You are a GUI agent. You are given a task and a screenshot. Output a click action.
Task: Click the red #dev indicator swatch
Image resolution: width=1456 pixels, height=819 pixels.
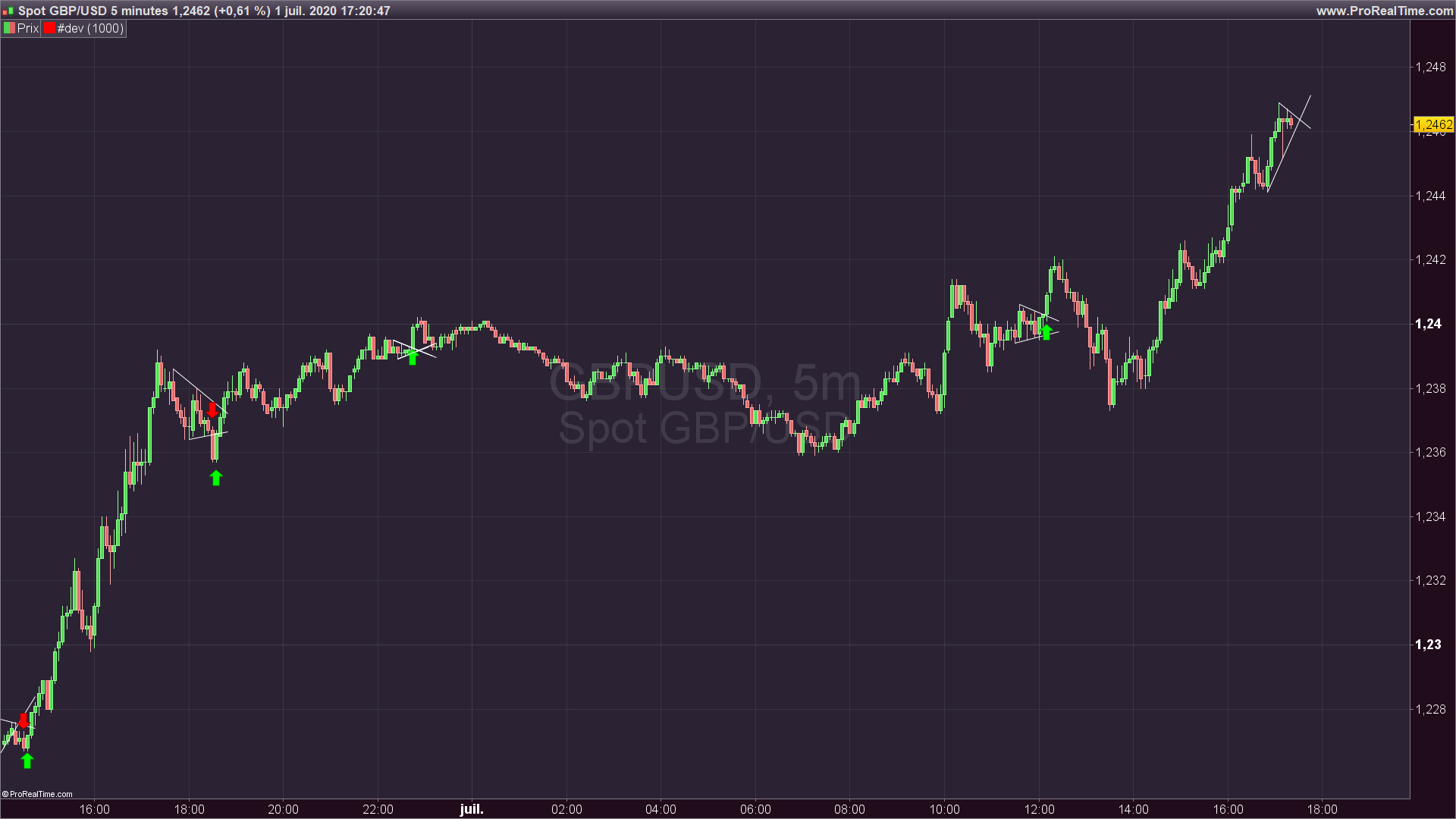pos(49,29)
